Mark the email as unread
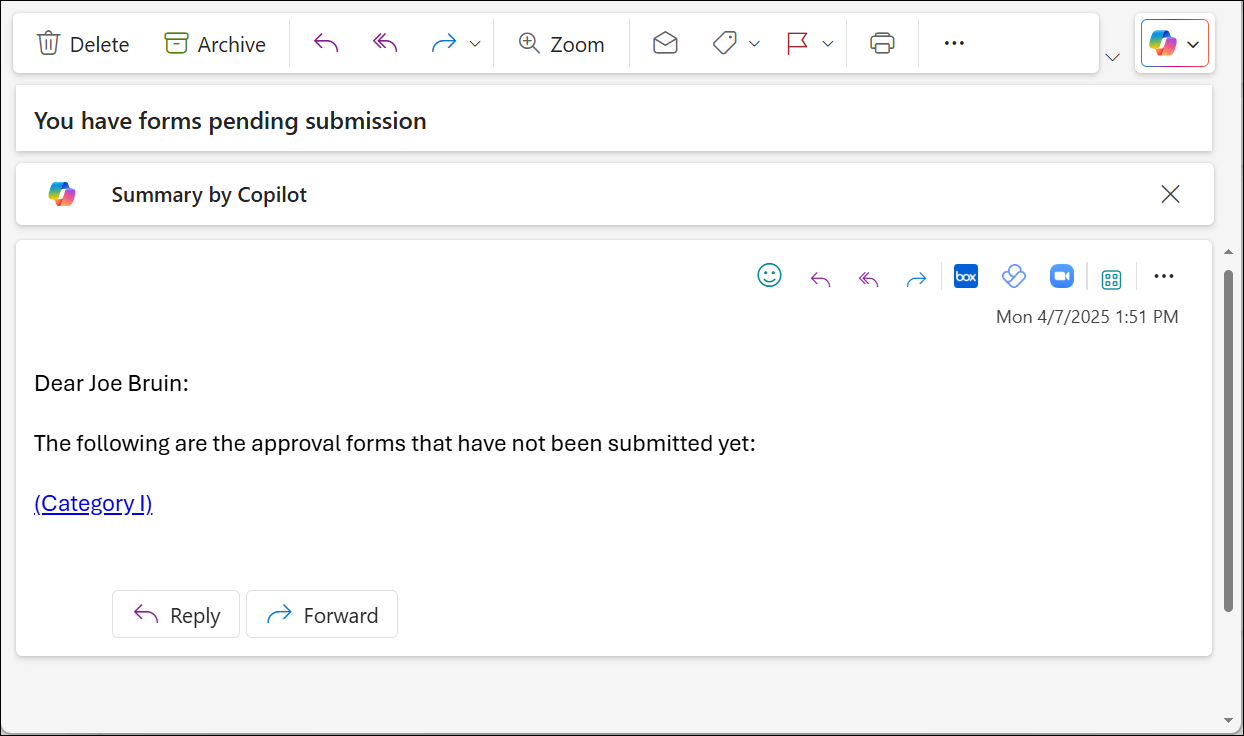This screenshot has width=1244, height=736. click(x=664, y=43)
